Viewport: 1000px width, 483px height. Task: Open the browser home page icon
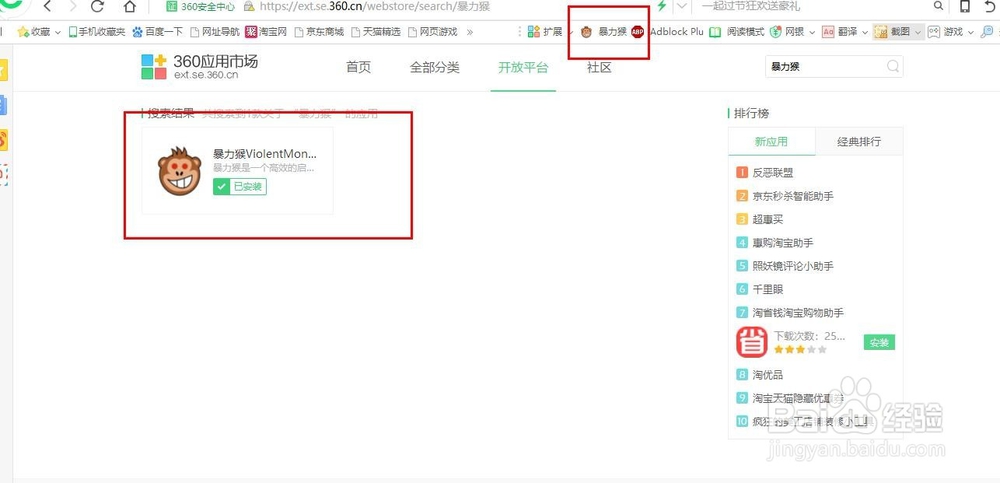[129, 7]
